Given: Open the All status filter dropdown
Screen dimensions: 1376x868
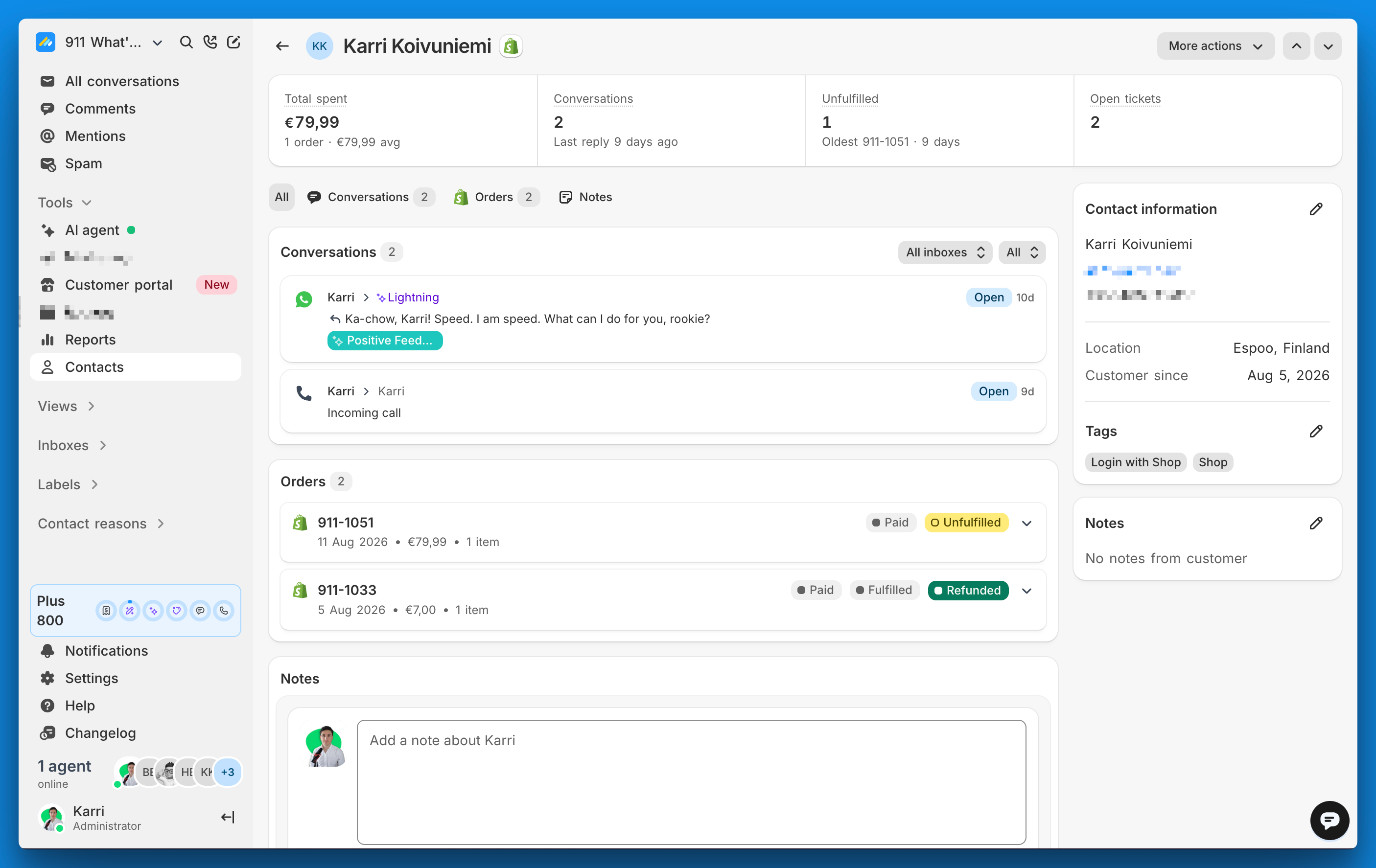Looking at the screenshot, I should [1022, 252].
